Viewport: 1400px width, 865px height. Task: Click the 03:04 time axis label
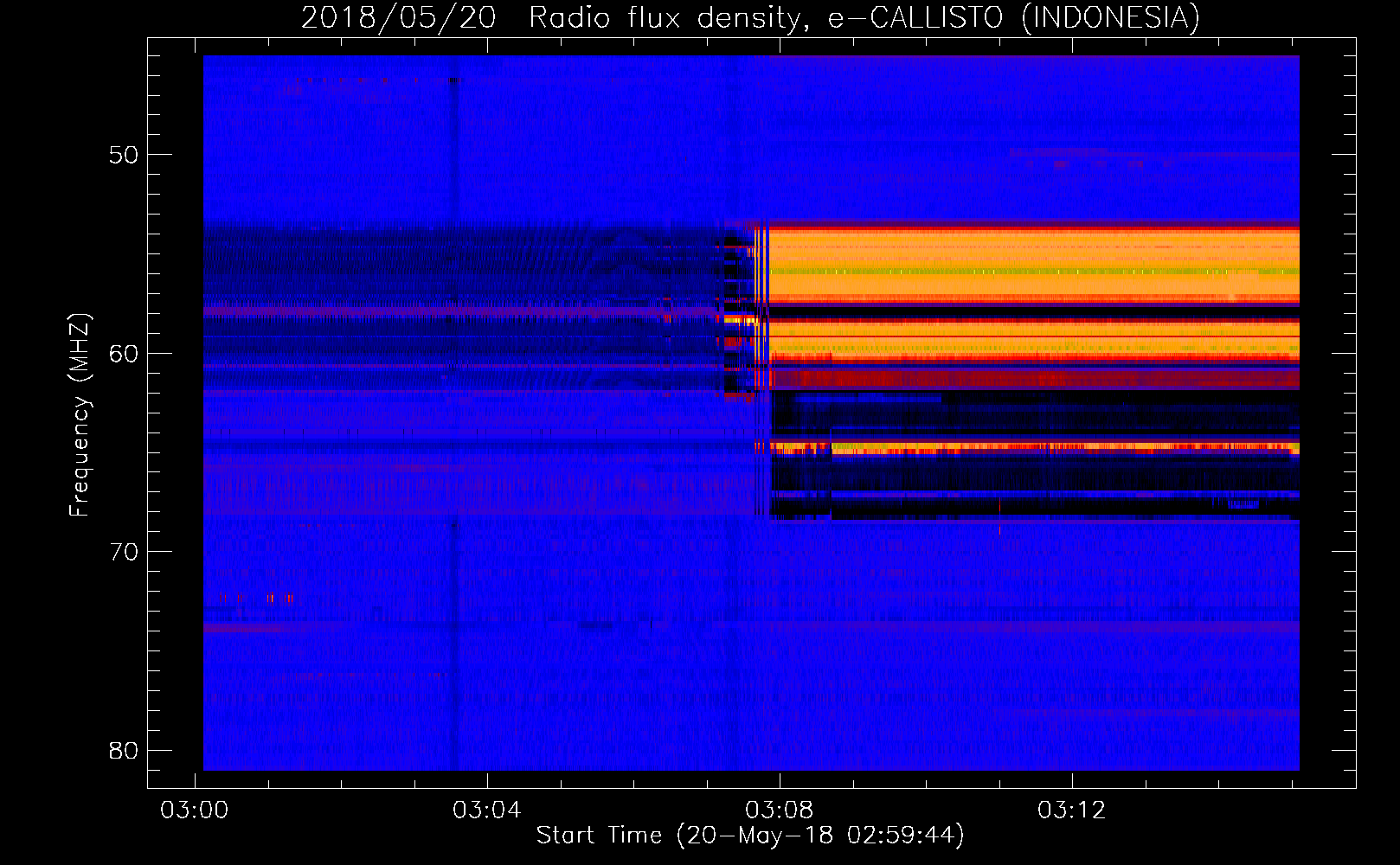point(487,811)
